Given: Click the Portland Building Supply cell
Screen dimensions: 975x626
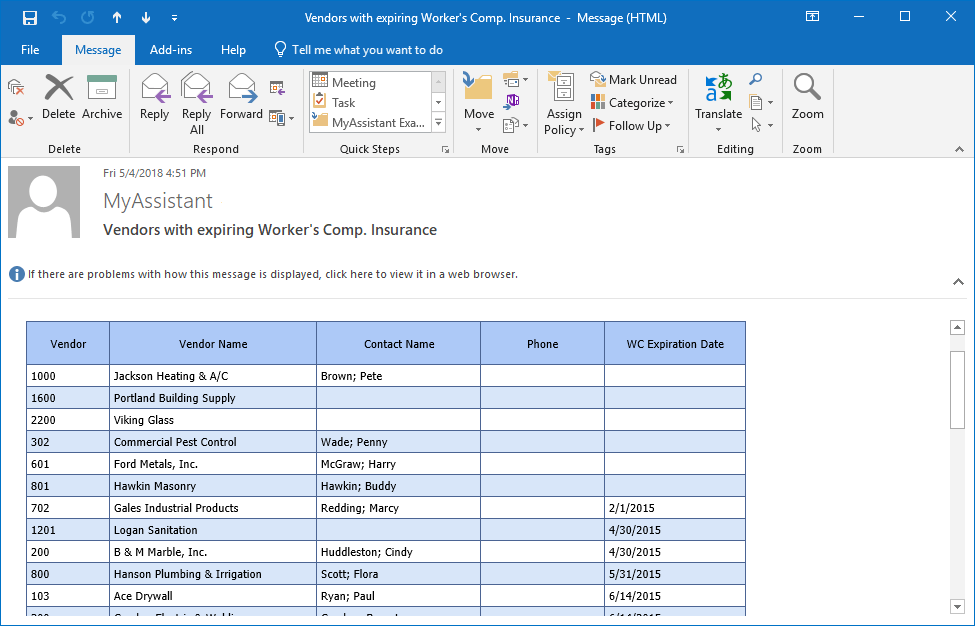Looking at the screenshot, I should point(213,398).
